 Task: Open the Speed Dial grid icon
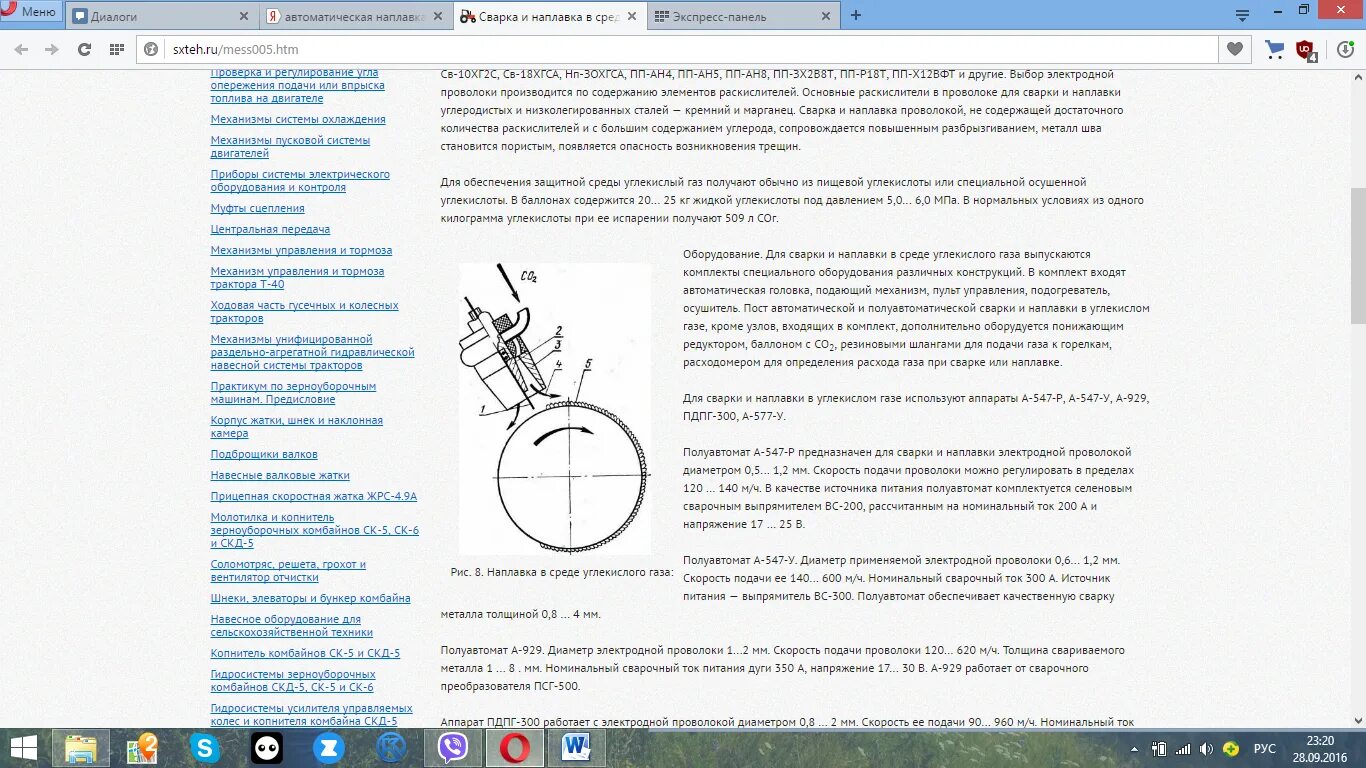point(116,49)
